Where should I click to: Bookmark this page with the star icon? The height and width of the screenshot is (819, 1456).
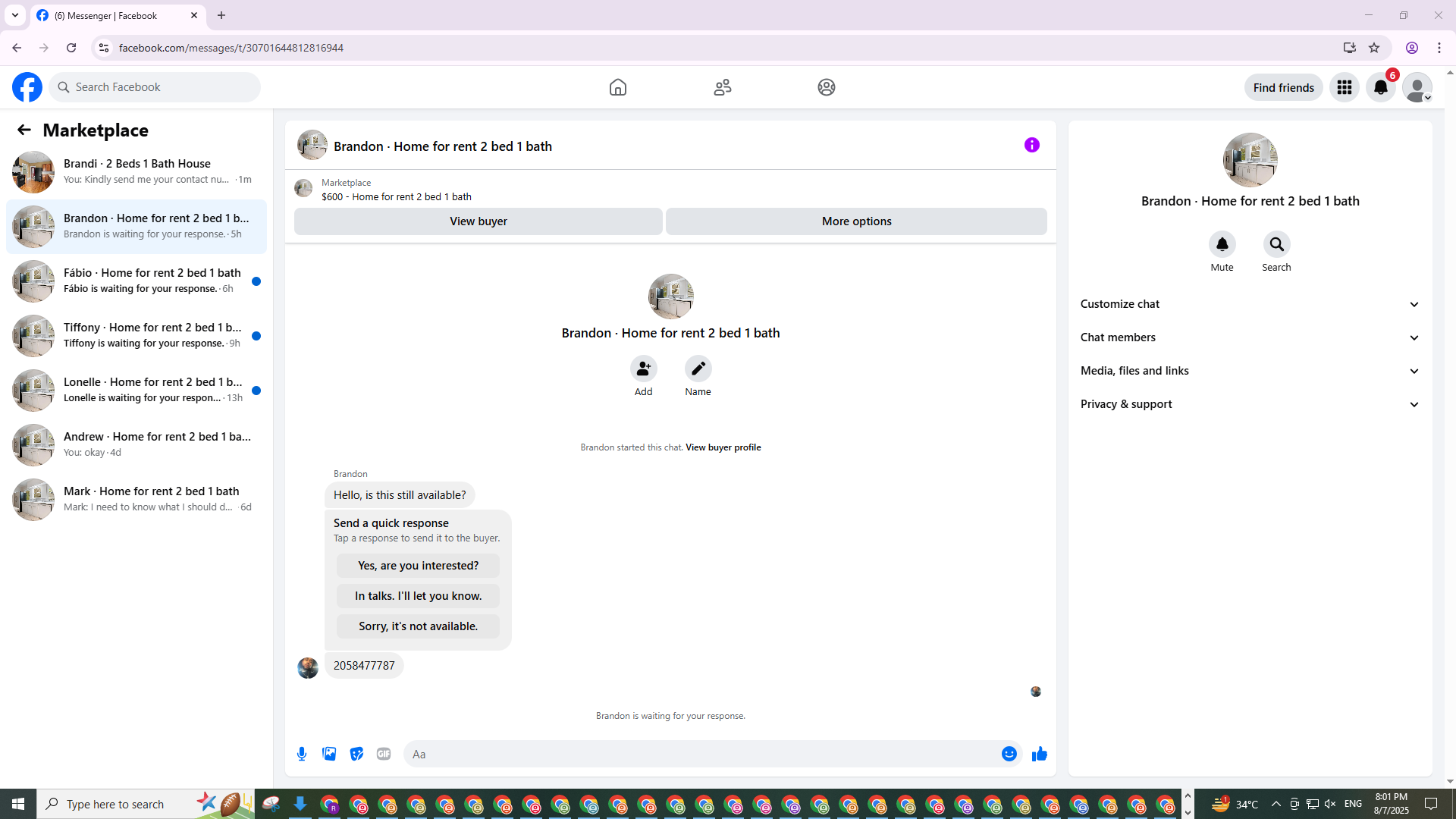pyautogui.click(x=1374, y=48)
